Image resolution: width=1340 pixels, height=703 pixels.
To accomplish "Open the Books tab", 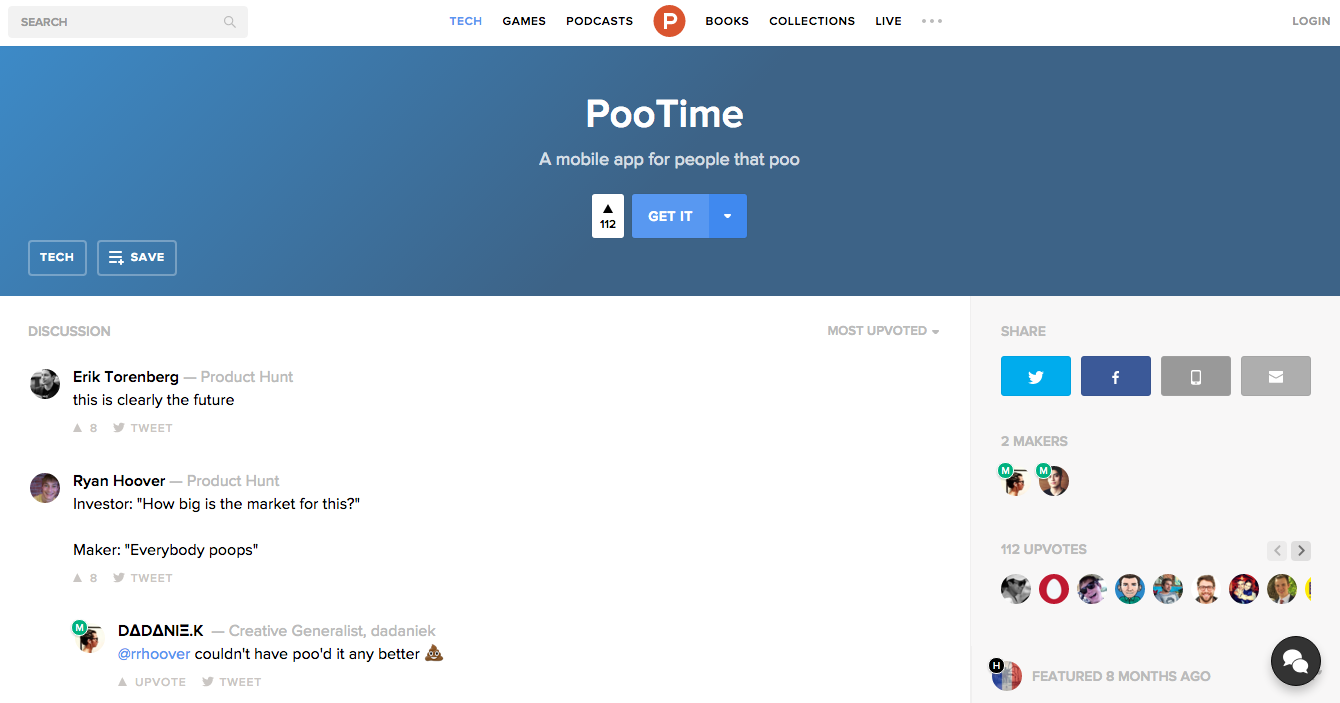I will click(727, 21).
